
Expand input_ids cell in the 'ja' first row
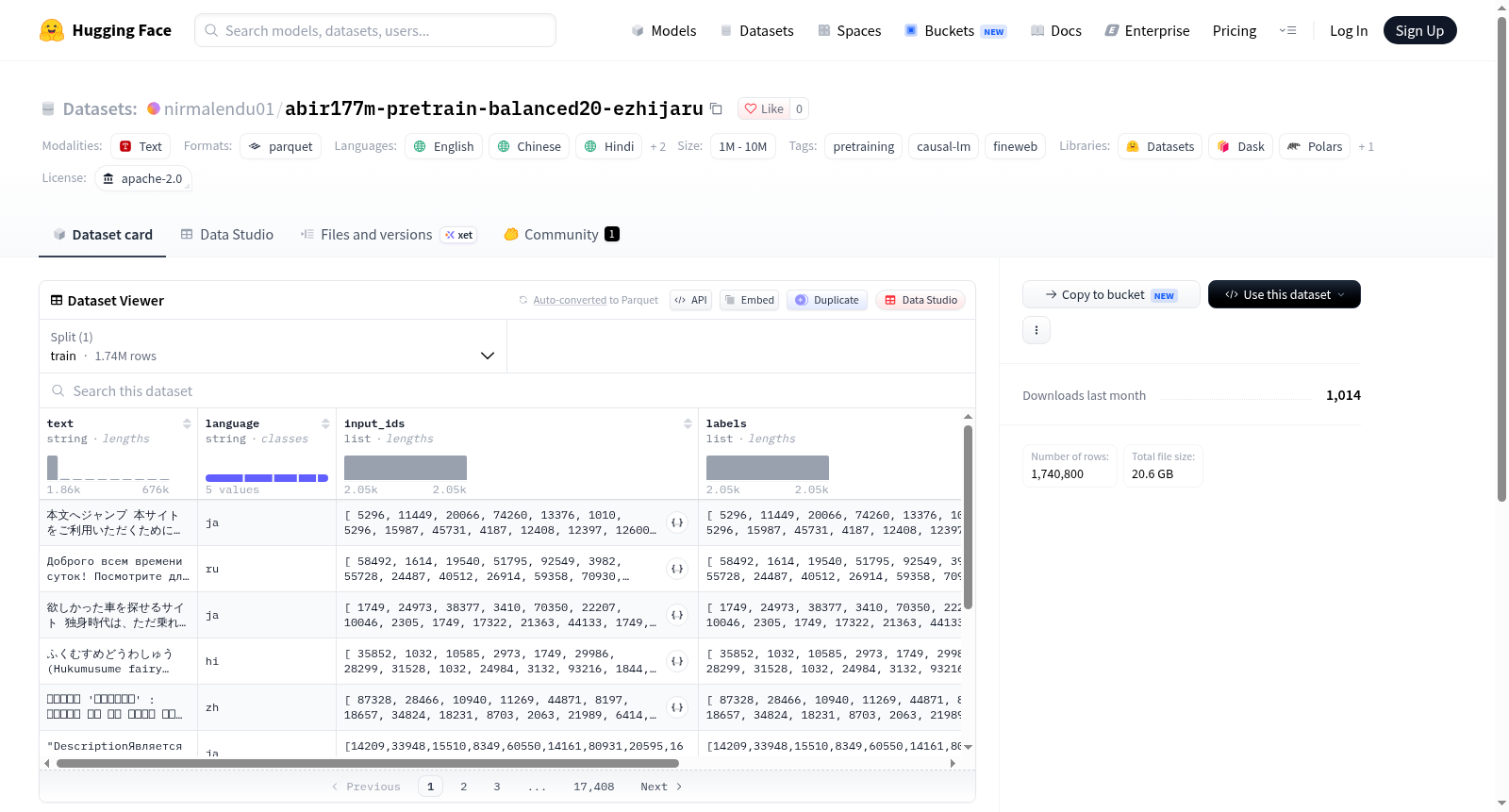click(x=677, y=522)
